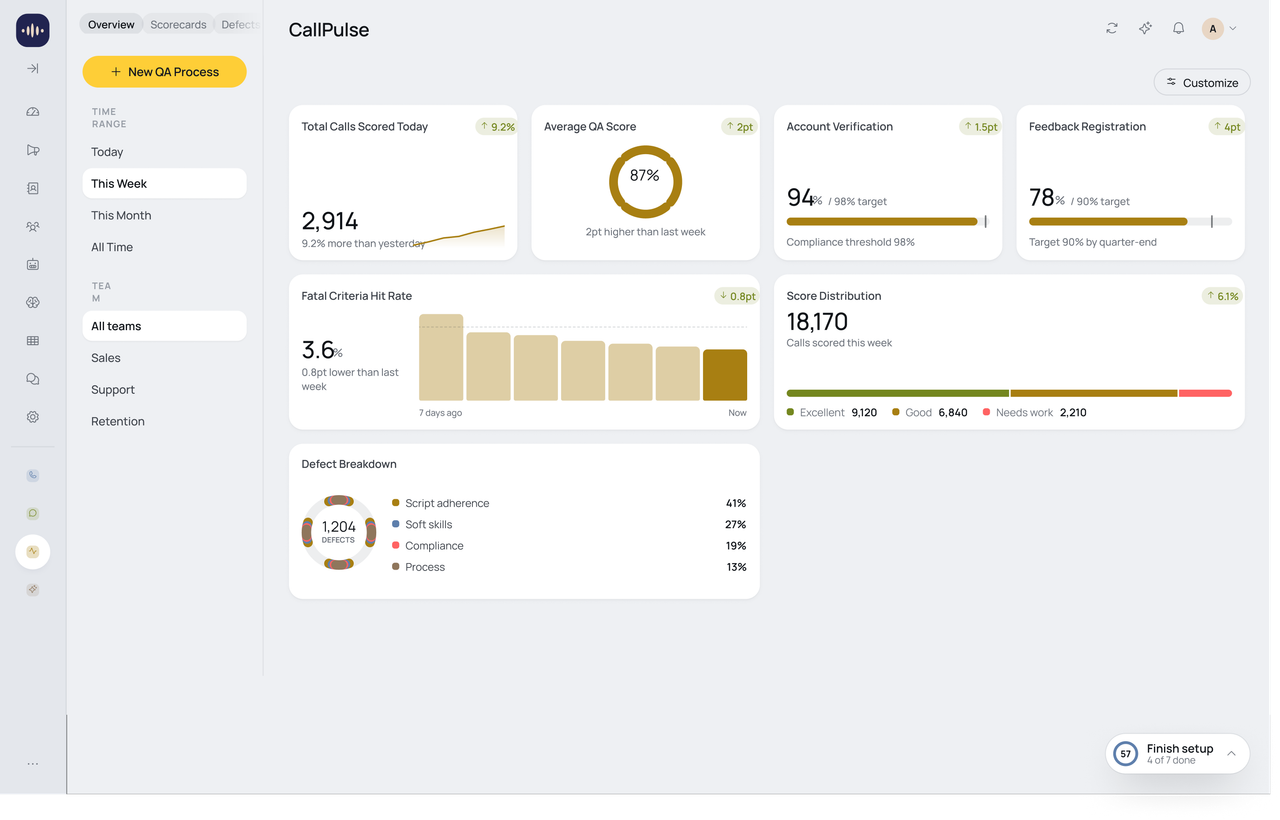Select the All teams filter
The height and width of the screenshot is (820, 1280).
(165, 326)
